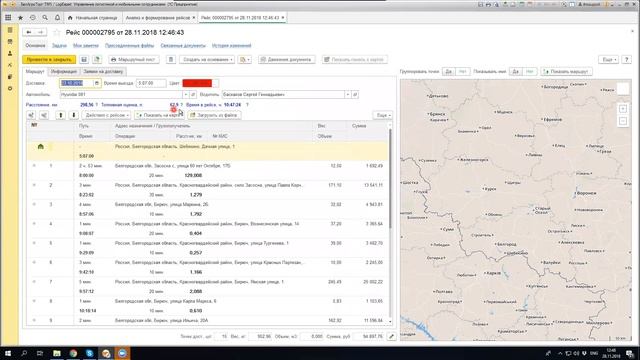Click the small document icon before Создать на основании
This screenshot has width=640, height=360.
click(x=171, y=60)
